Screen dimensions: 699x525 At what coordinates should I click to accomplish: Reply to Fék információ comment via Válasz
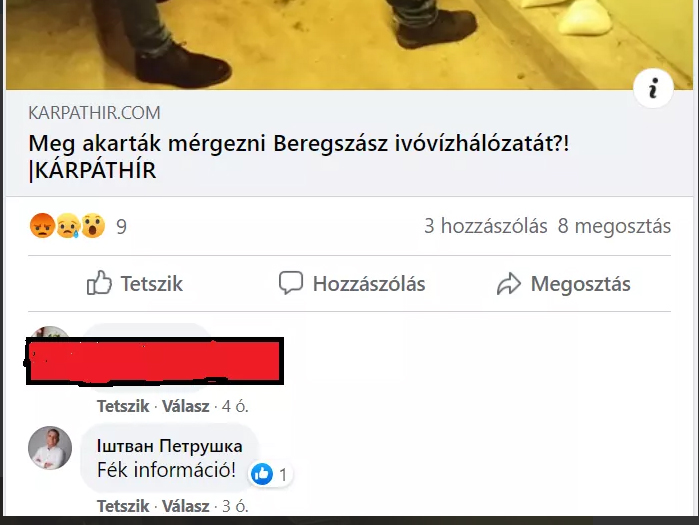[x=185, y=506]
